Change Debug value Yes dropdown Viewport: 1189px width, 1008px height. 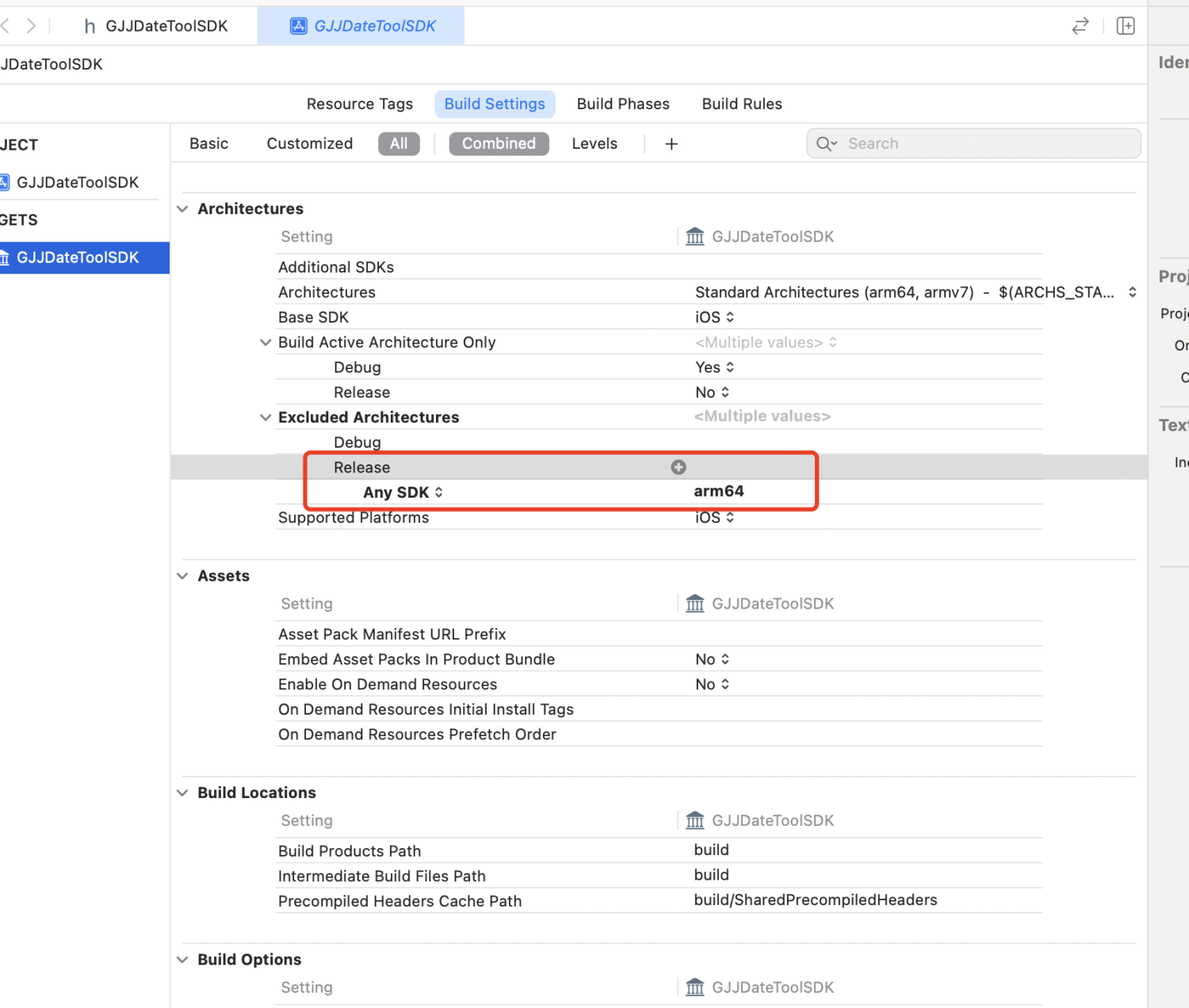click(x=715, y=367)
